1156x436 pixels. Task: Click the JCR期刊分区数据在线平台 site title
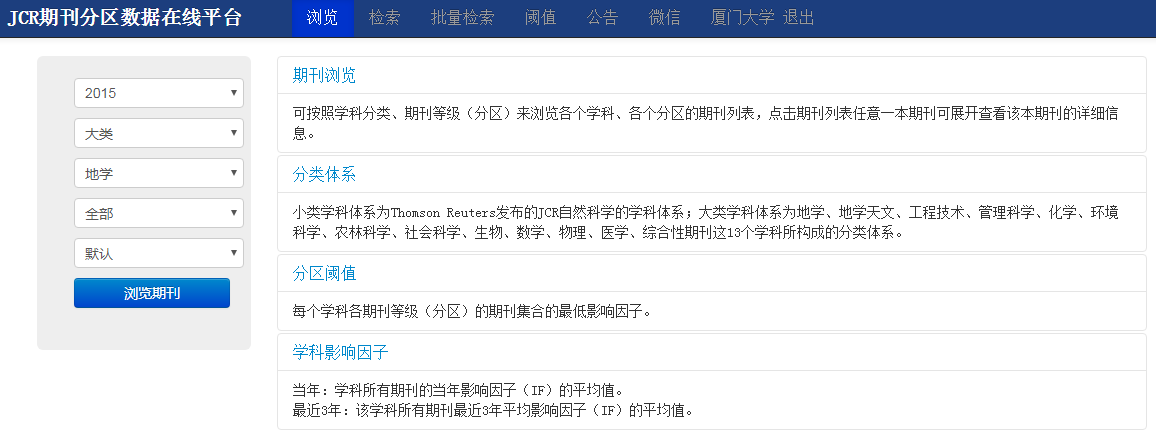(x=125, y=18)
